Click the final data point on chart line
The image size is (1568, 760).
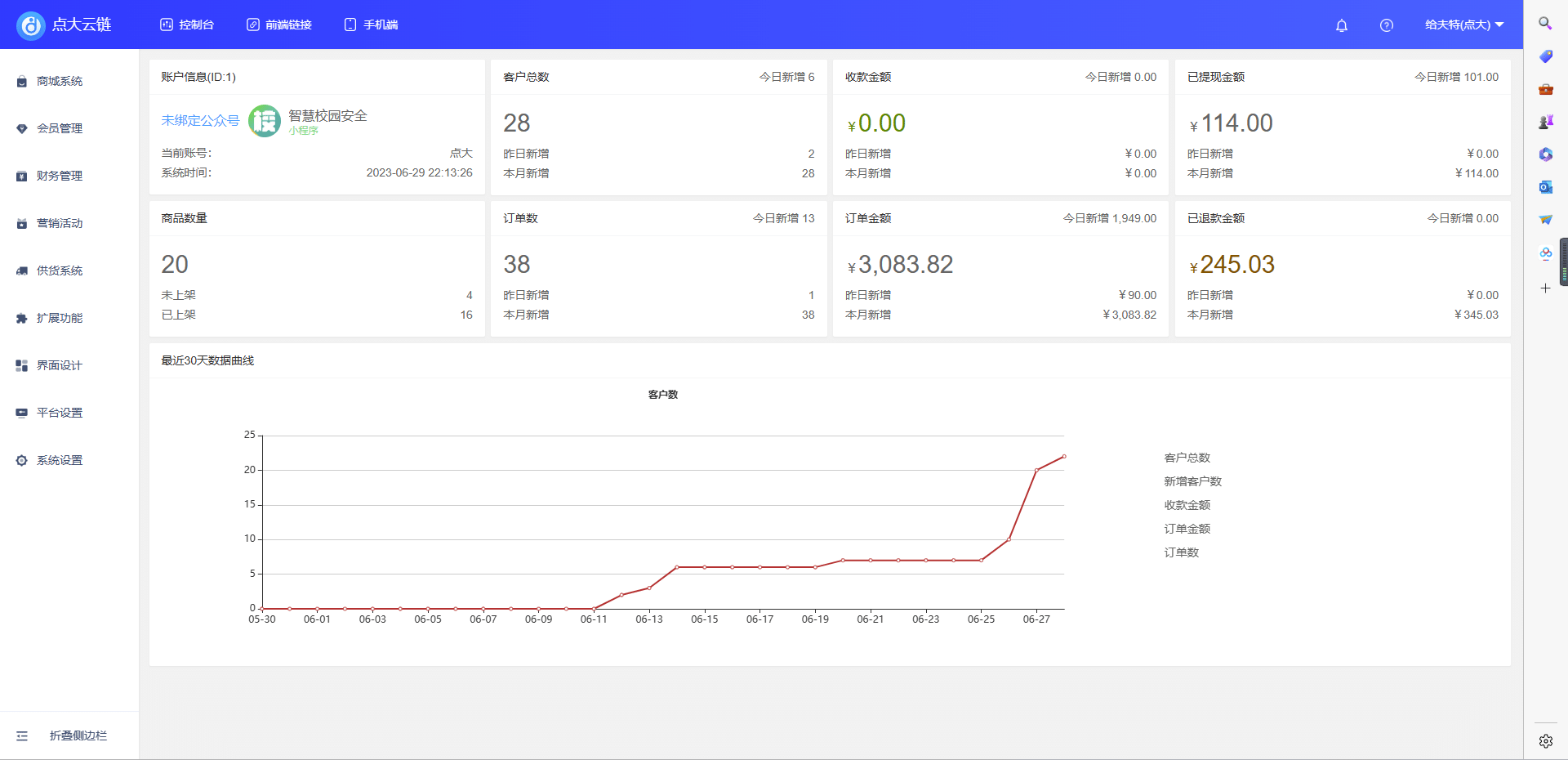pyautogui.click(x=1064, y=456)
